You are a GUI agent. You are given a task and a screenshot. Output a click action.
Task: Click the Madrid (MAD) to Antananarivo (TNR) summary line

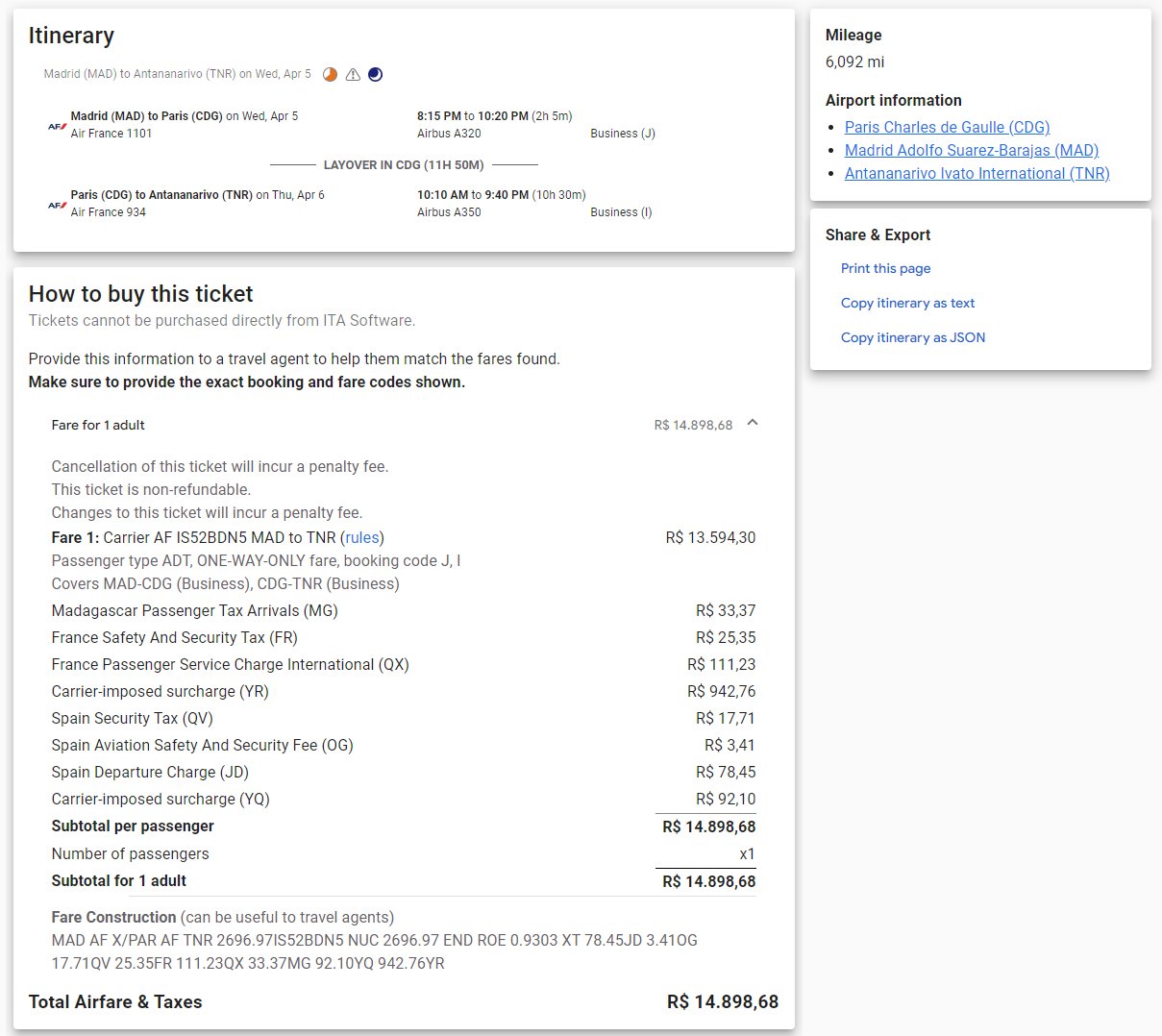pos(177,74)
